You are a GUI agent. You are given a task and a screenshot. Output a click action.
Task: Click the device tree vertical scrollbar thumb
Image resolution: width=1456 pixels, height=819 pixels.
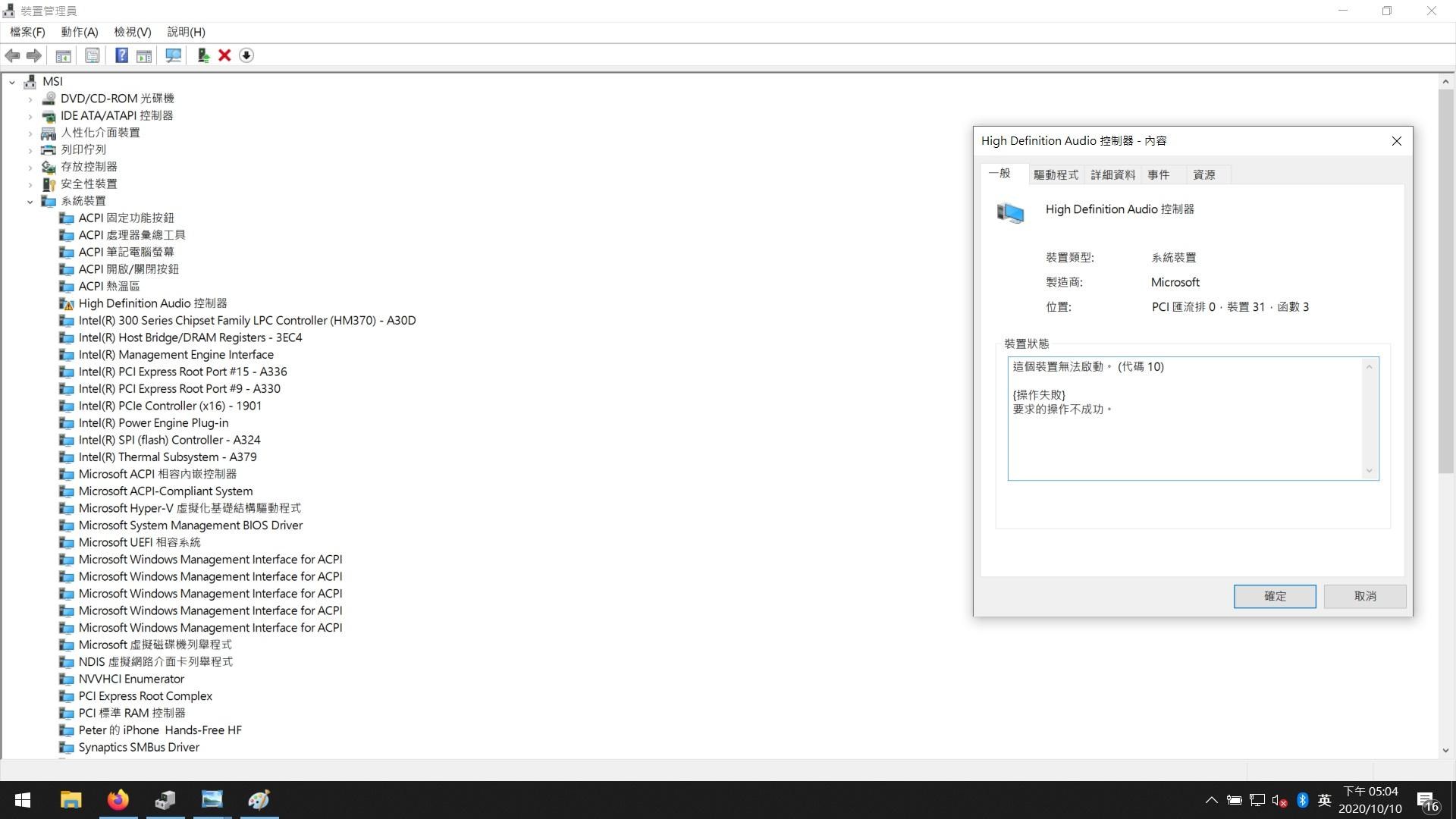[1445, 281]
